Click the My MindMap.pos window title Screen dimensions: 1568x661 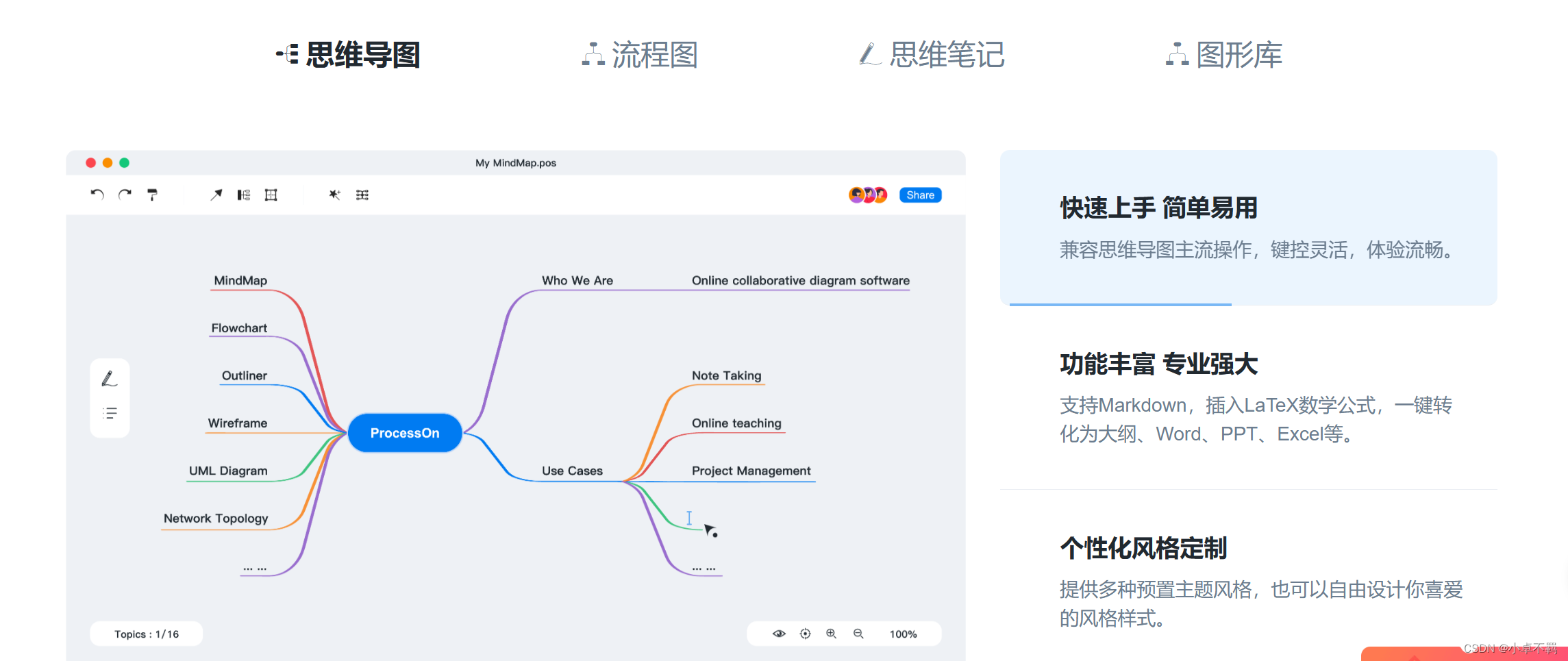pos(516,162)
